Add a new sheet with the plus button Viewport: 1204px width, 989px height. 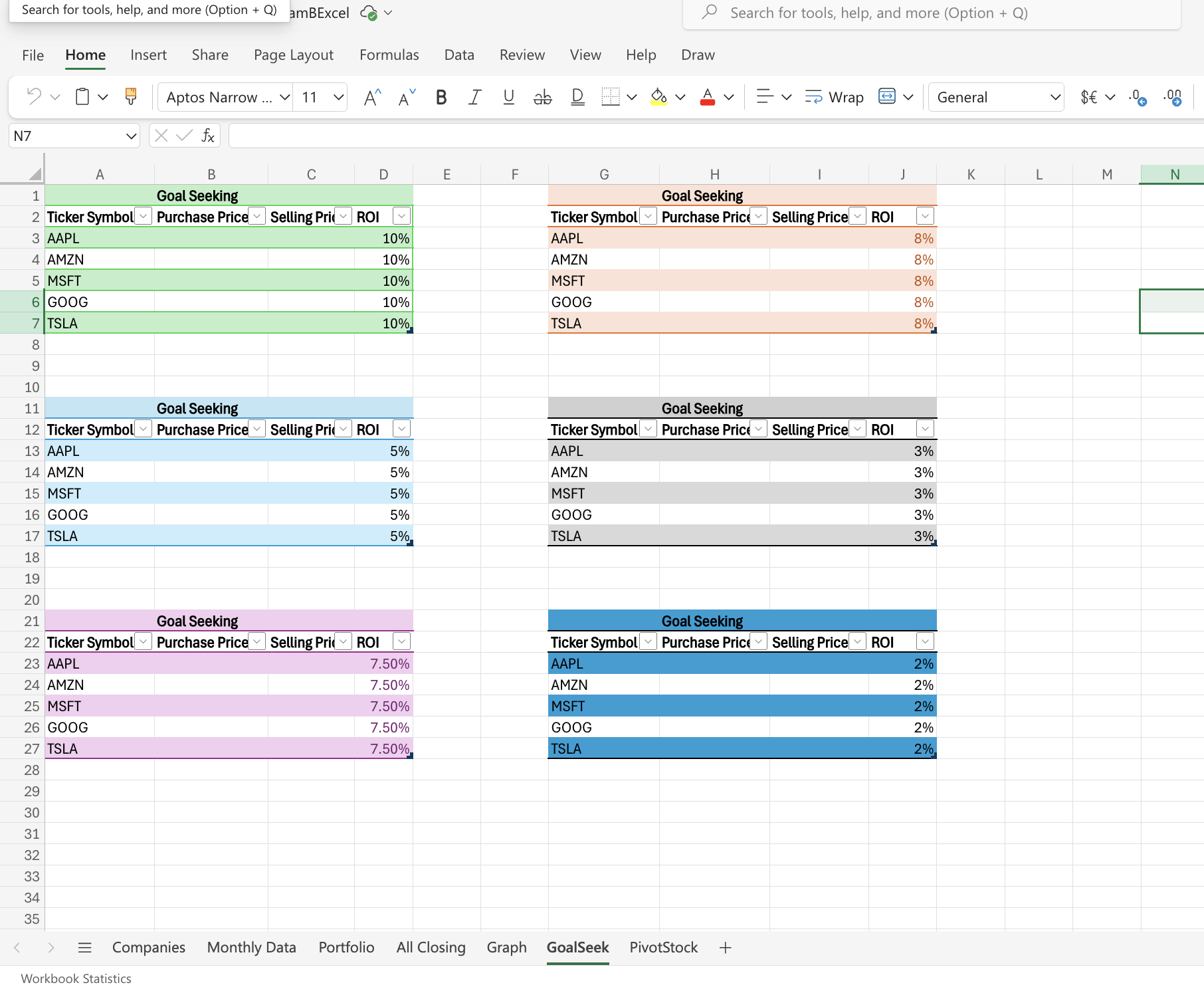point(725,947)
